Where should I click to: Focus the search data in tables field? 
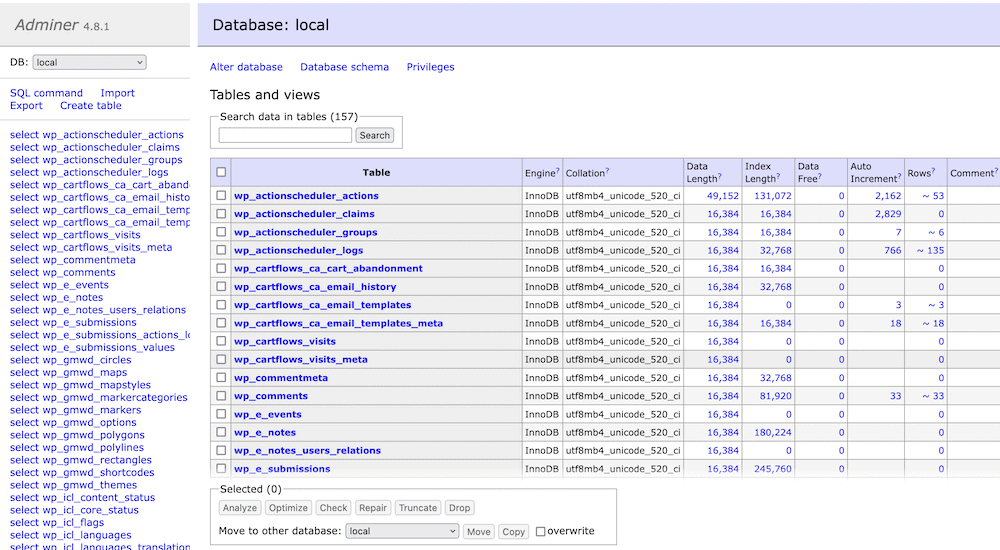point(285,135)
